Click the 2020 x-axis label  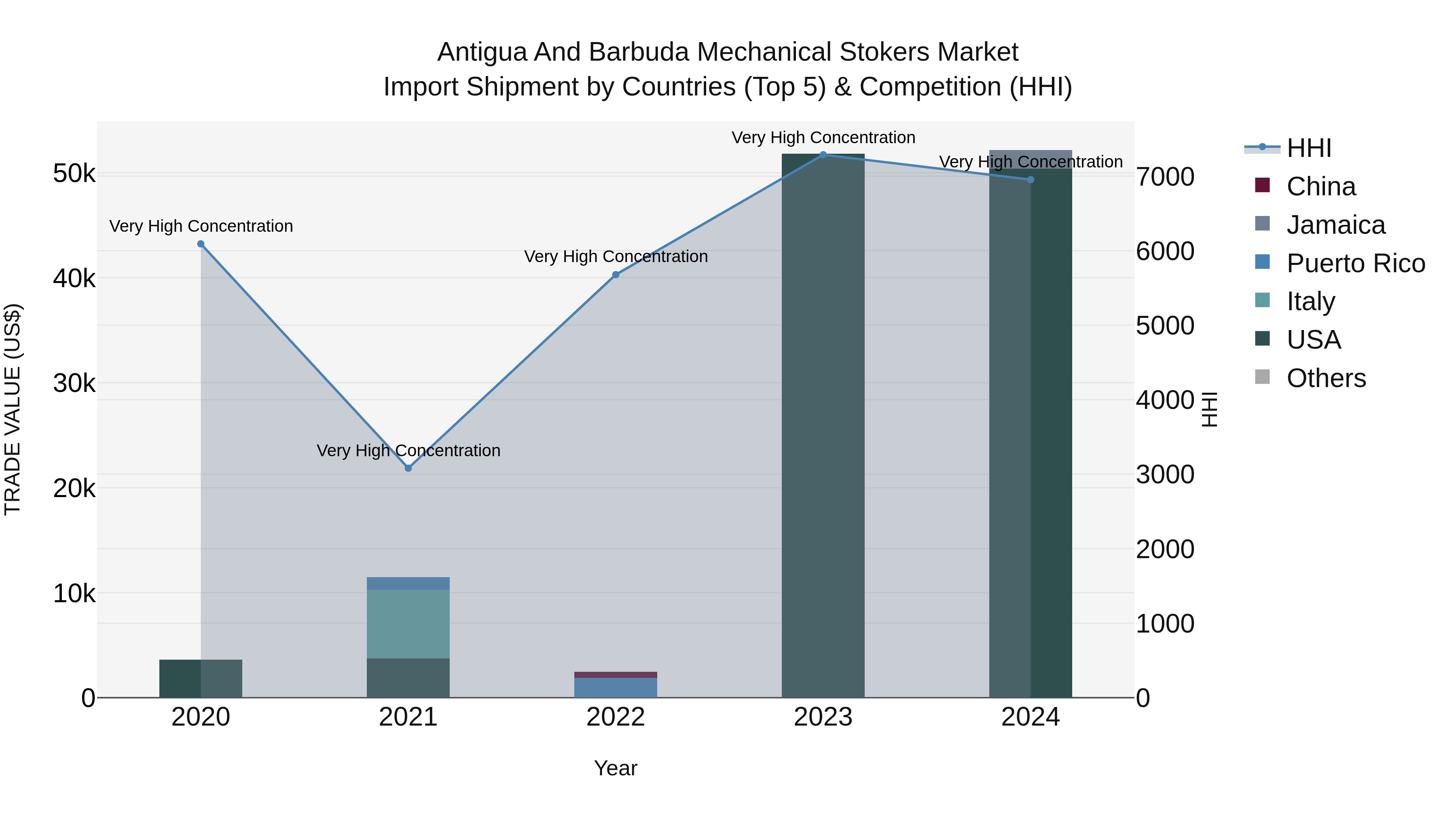coord(201,717)
